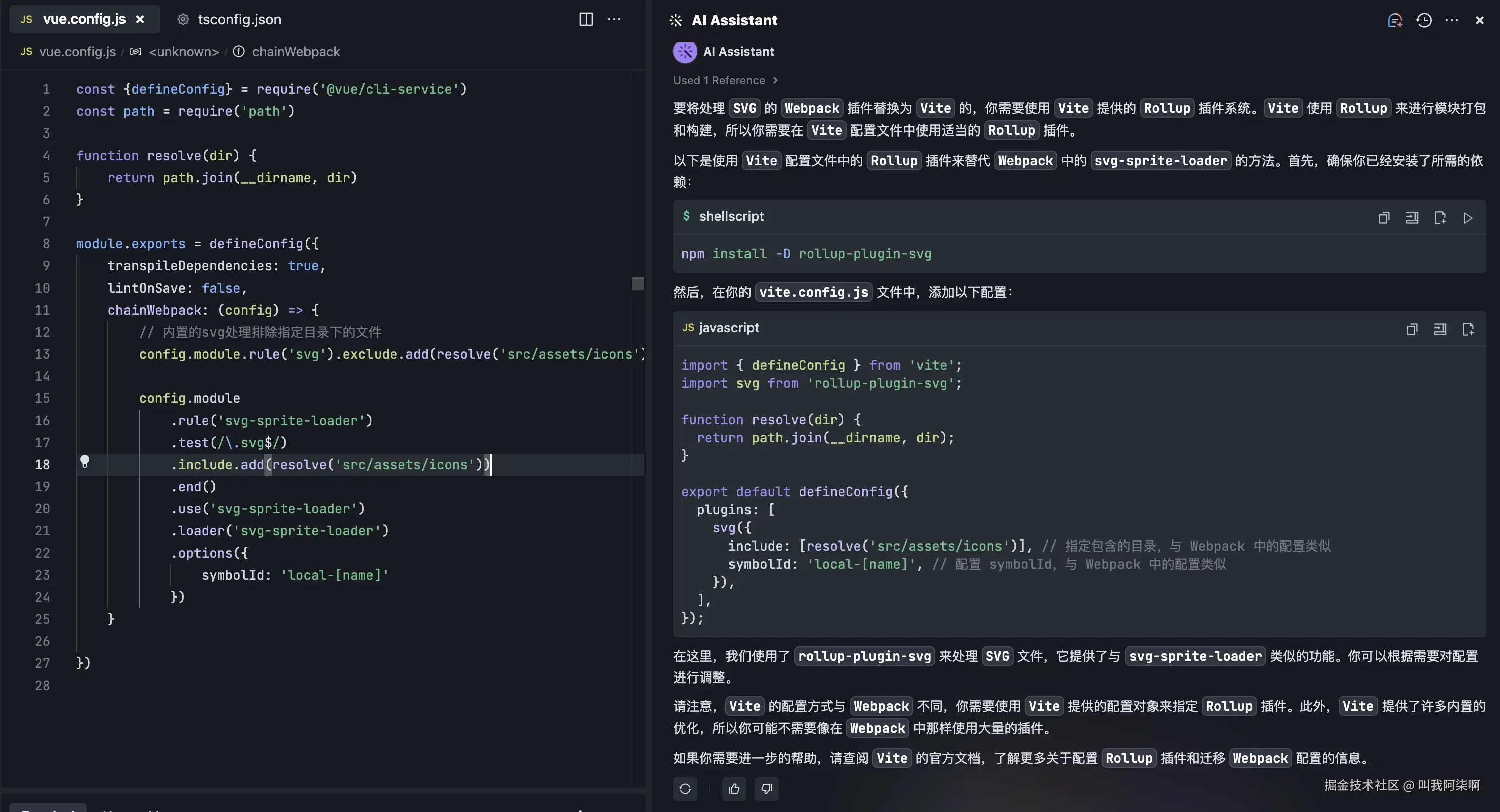Run shellscript snippet in terminal
The height and width of the screenshot is (812, 1500).
[1468, 218]
